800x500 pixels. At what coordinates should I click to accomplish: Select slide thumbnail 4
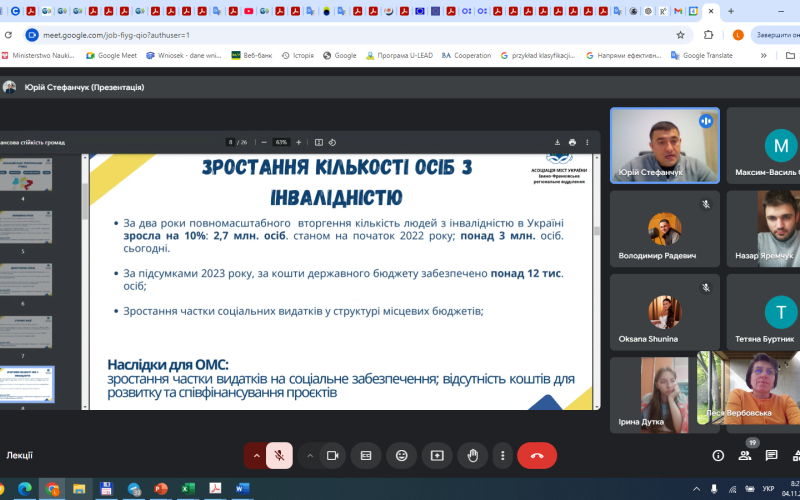tap(26, 174)
